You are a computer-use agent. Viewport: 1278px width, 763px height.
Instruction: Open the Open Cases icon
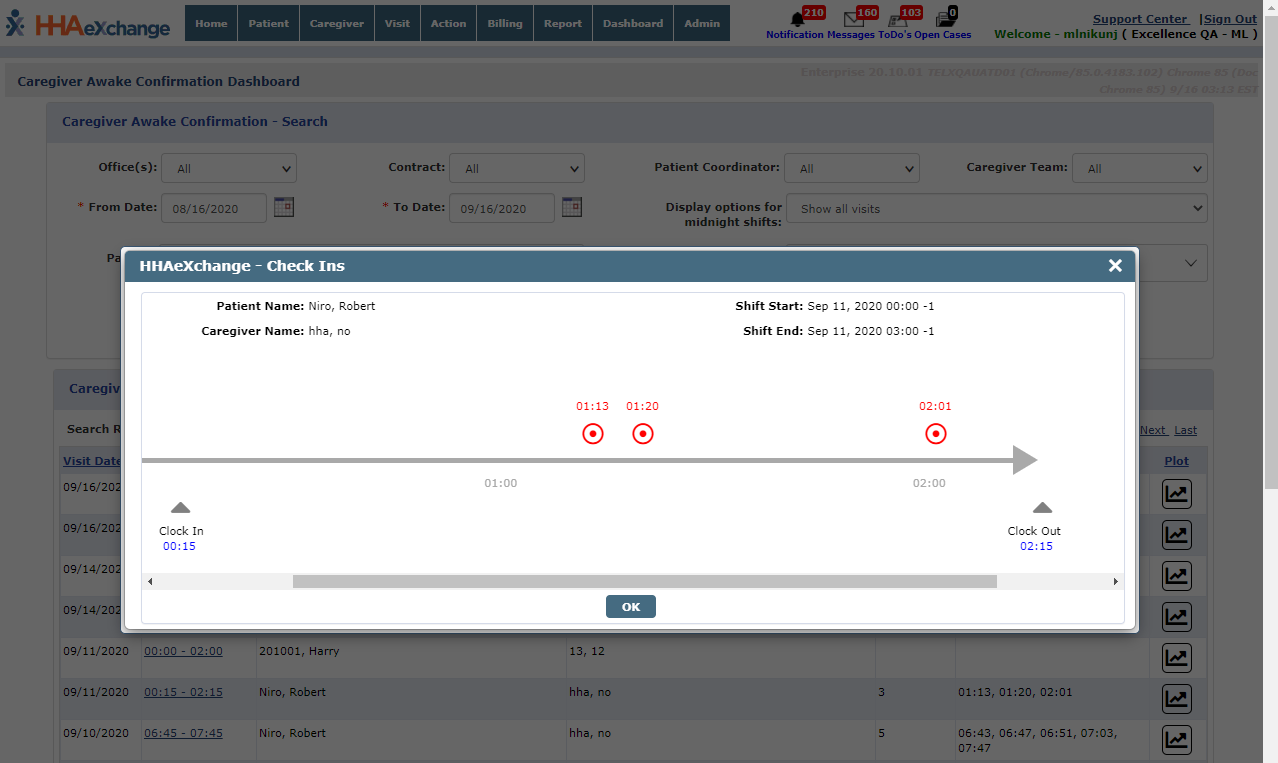click(944, 19)
